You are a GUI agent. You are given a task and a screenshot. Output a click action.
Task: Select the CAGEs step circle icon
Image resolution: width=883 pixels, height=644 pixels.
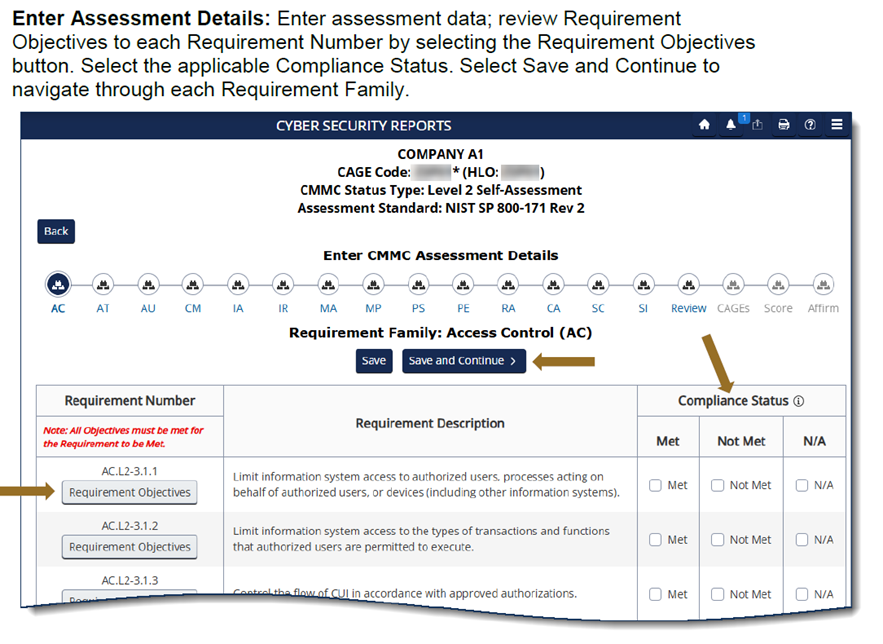(x=733, y=285)
